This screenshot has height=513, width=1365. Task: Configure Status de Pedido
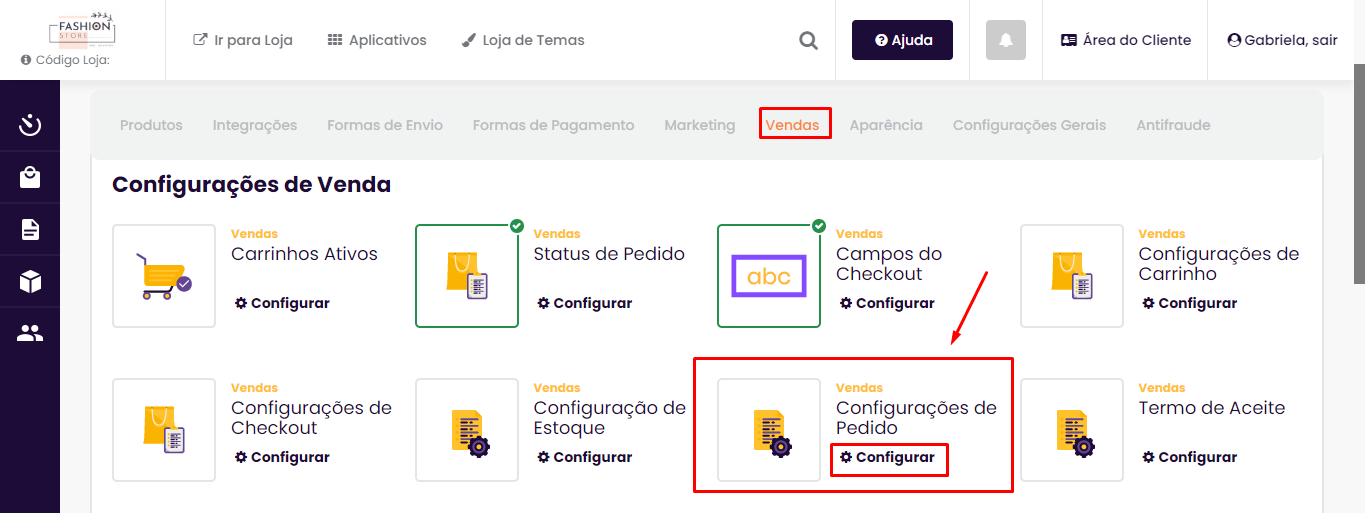[584, 303]
